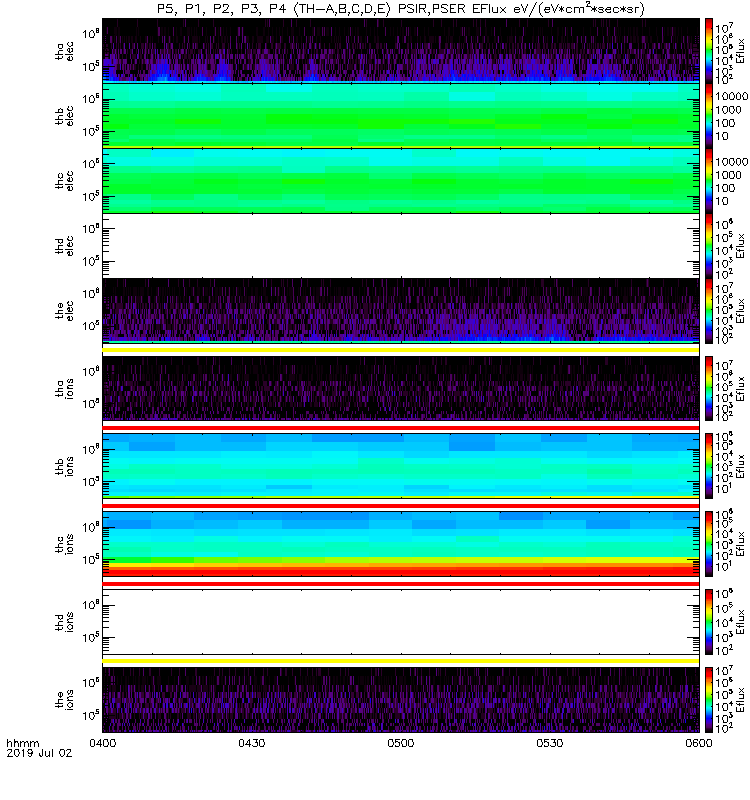This screenshot has width=750, height=800.
Task: Click the 0500 time axis label
Action: point(401,743)
